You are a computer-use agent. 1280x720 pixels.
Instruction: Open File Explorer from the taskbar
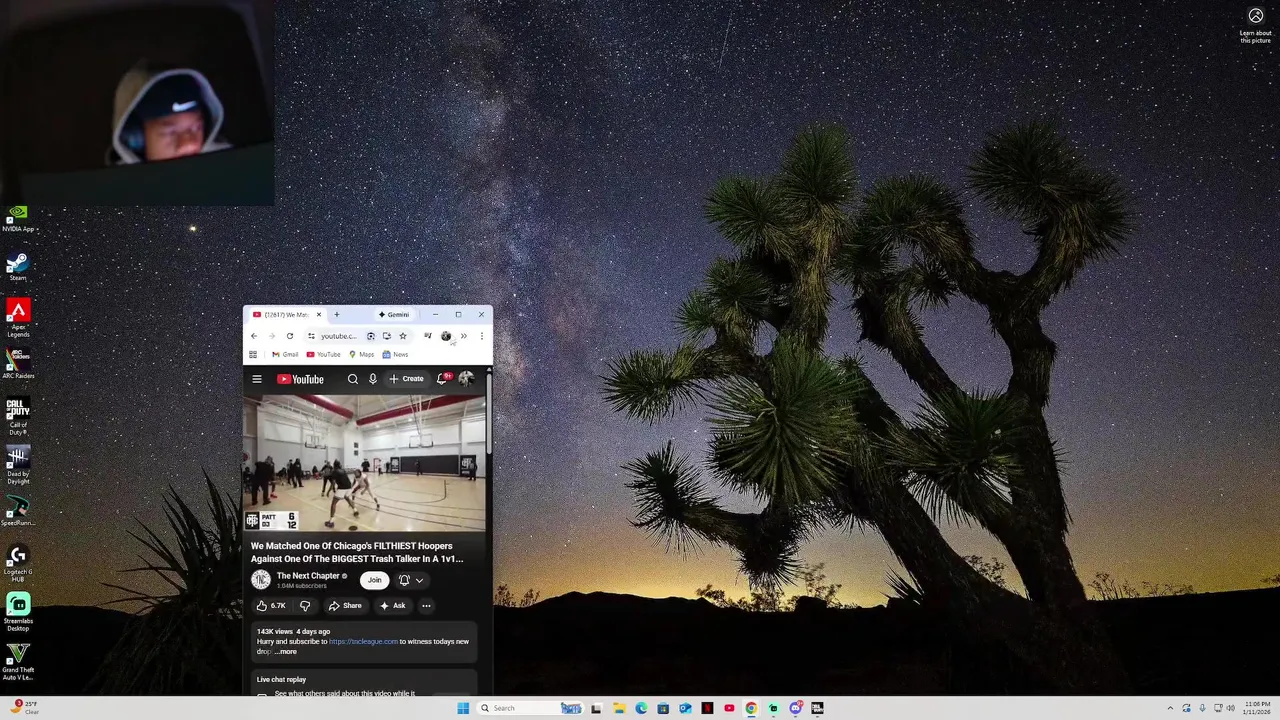coord(619,708)
